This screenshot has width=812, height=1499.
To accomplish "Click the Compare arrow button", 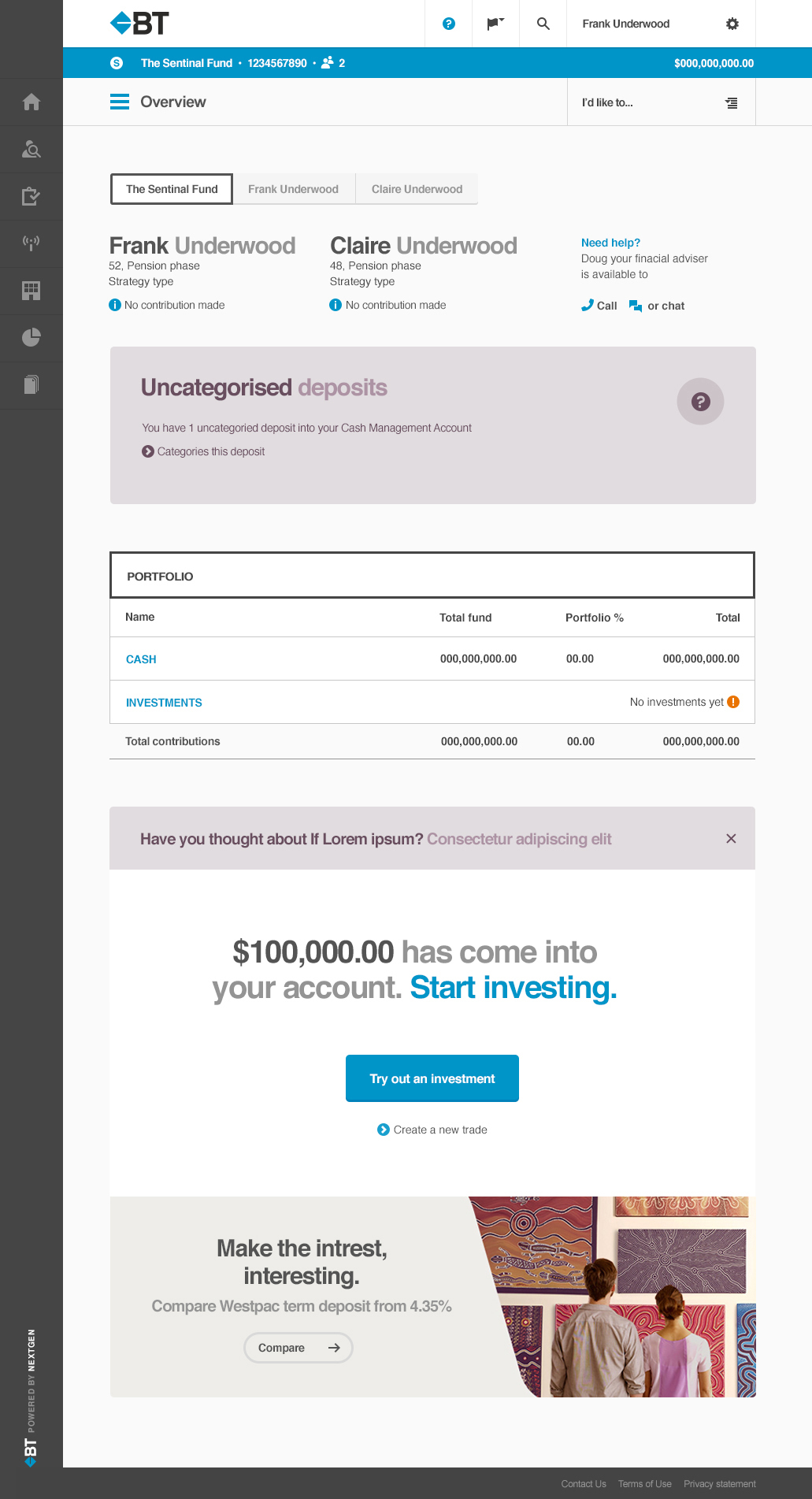I will click(298, 1348).
